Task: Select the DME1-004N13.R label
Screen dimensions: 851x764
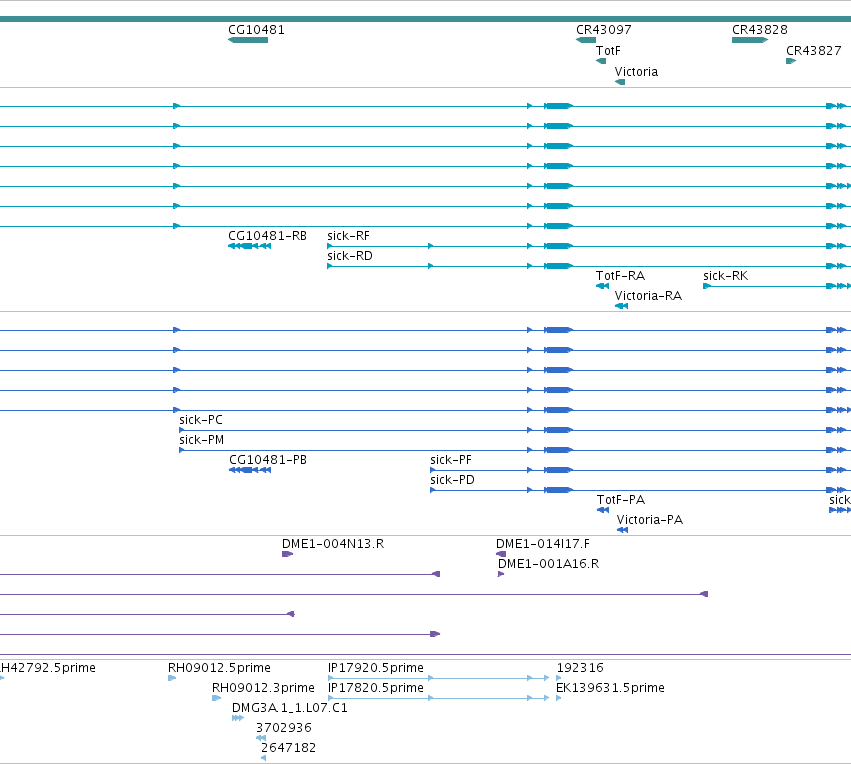Action: coord(333,544)
